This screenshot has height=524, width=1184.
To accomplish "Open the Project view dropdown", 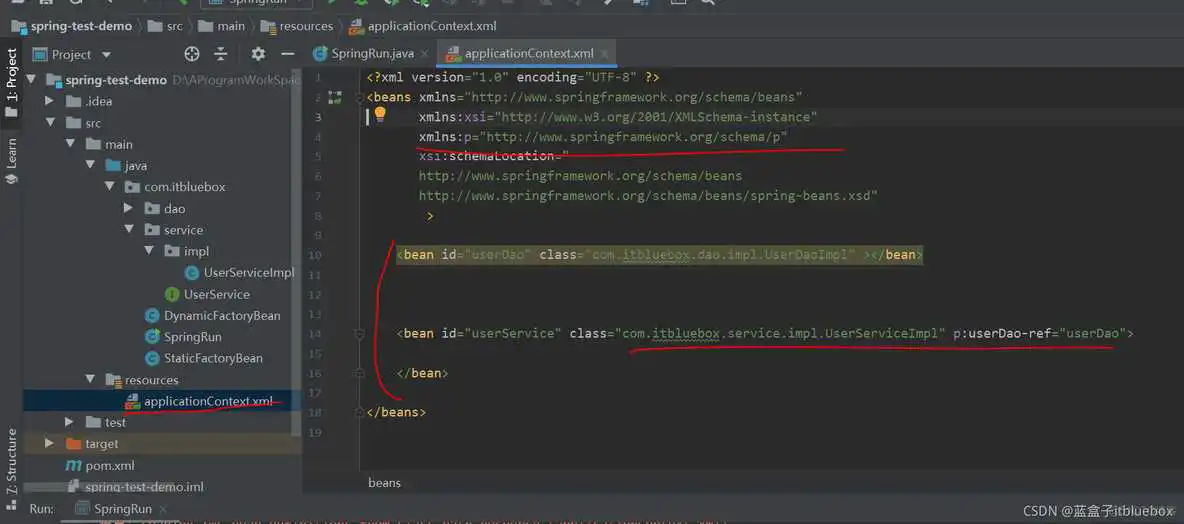I will click(x=106, y=54).
